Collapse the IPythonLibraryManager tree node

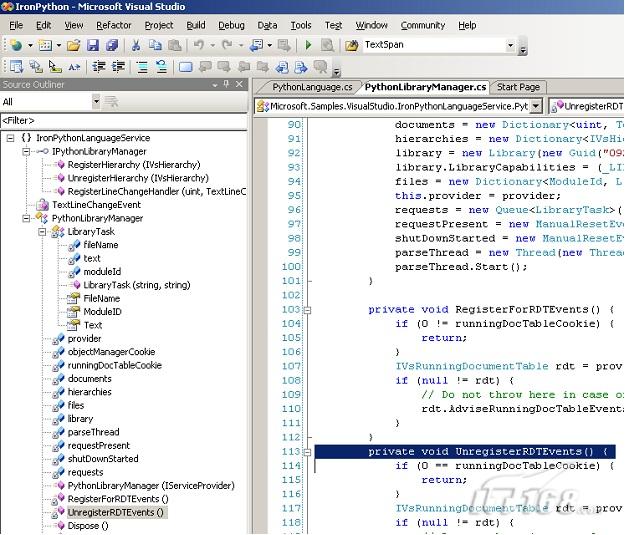pyautogui.click(x=26, y=151)
